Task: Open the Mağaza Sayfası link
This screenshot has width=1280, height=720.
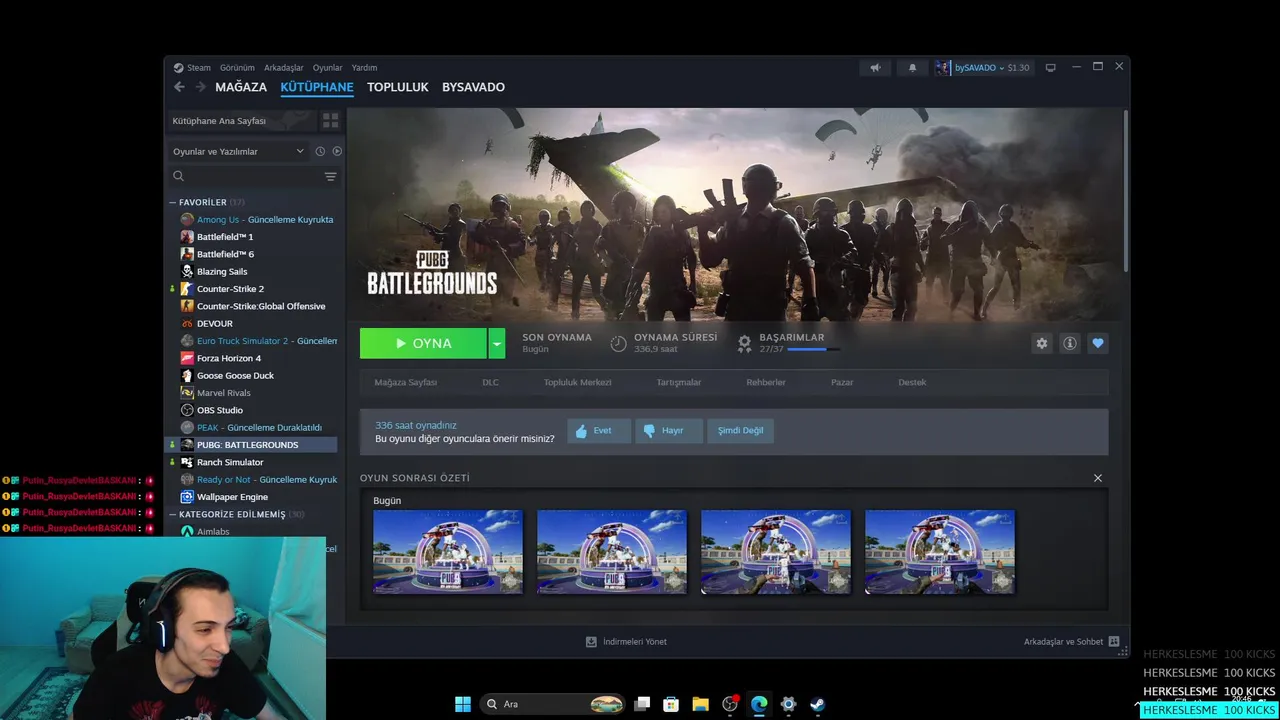Action: pos(405,382)
